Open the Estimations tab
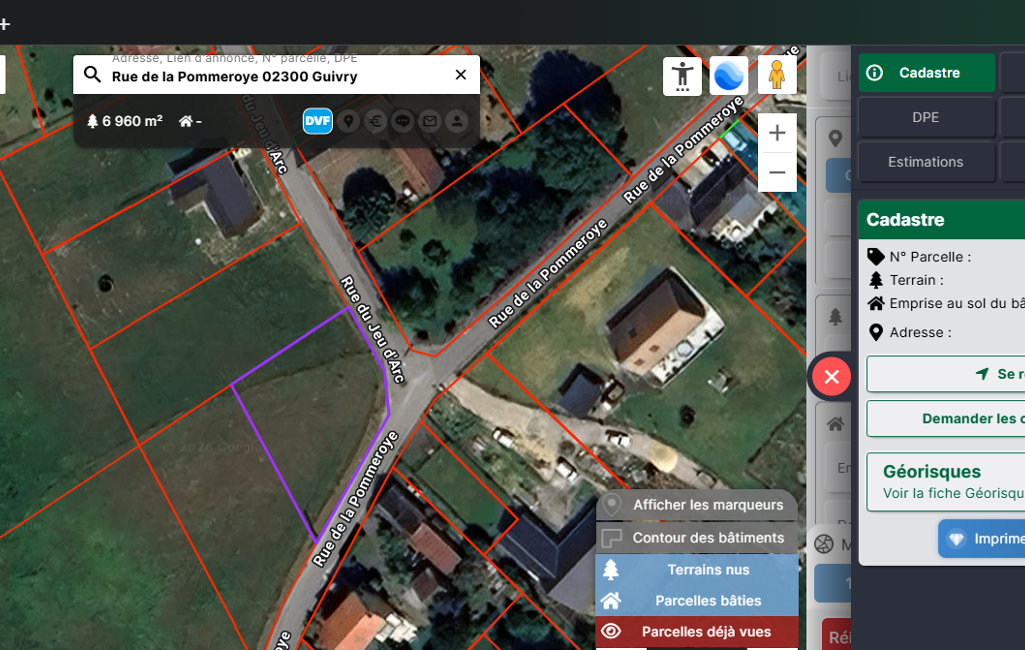 click(x=925, y=162)
